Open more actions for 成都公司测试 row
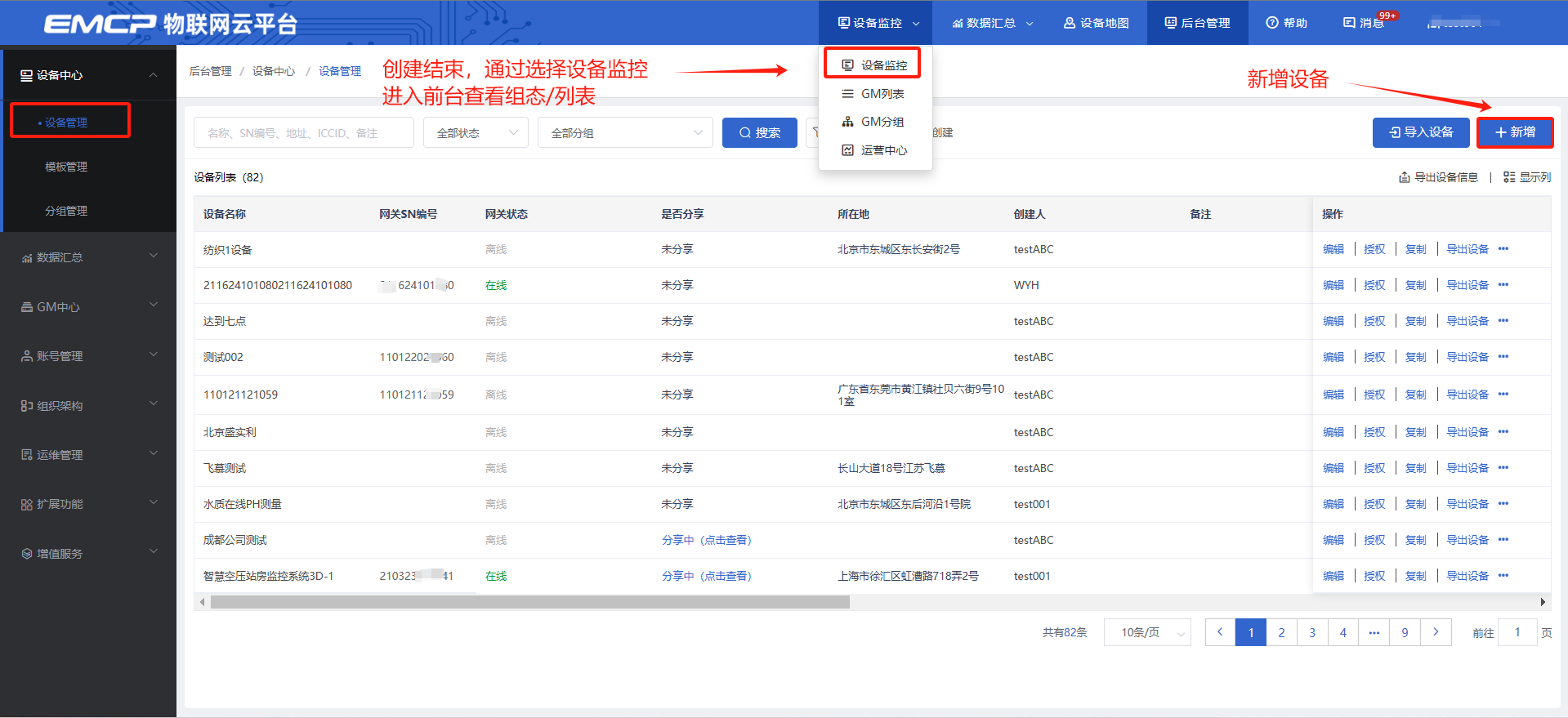The width and height of the screenshot is (1568, 718). [1503, 540]
